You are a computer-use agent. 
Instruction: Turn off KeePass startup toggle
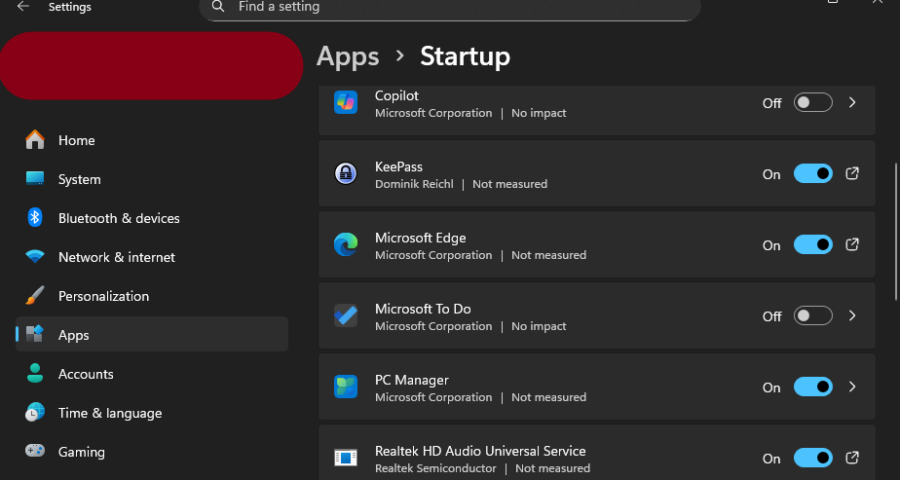[813, 173]
